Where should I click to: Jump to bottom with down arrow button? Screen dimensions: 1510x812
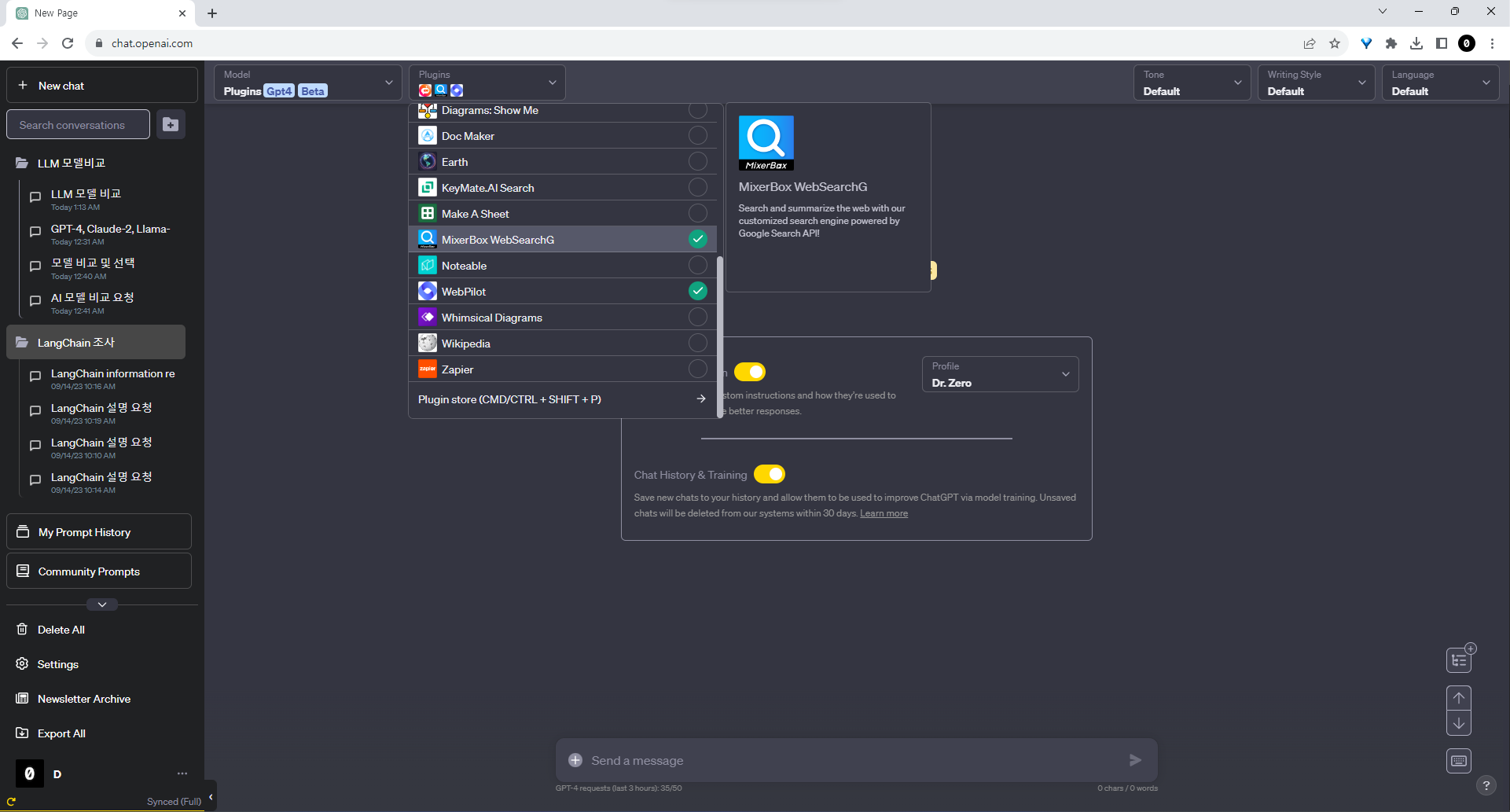1459,723
